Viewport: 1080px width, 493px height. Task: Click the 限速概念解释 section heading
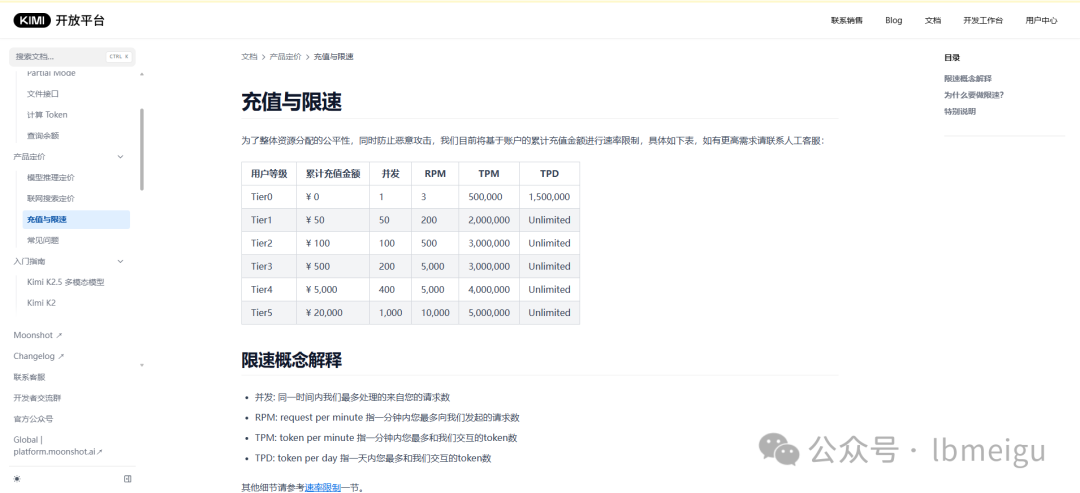(x=291, y=359)
